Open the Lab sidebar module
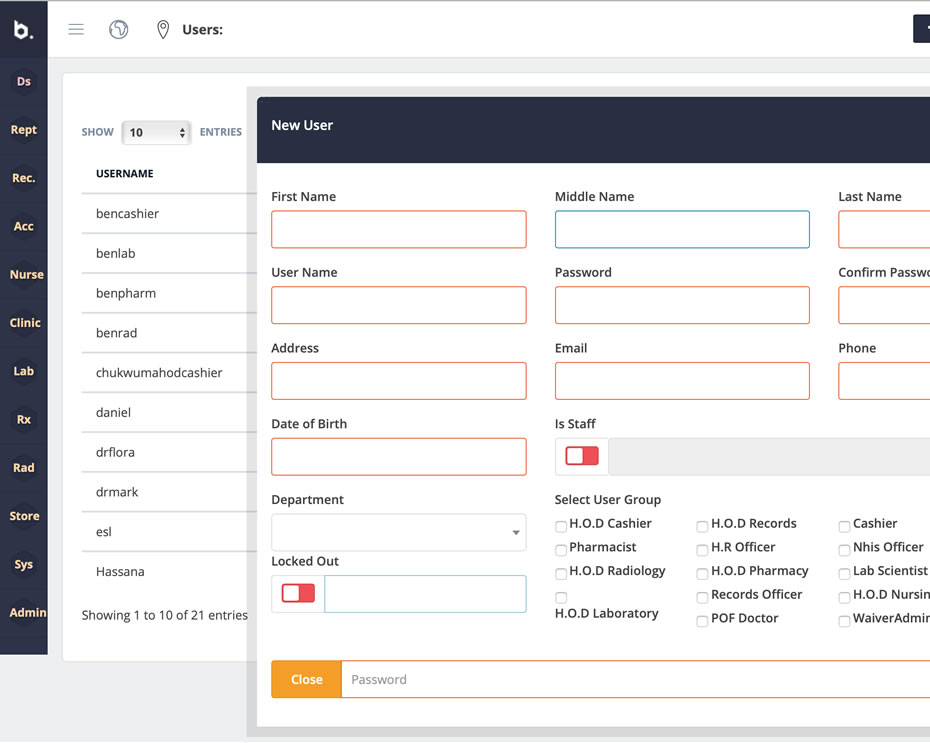This screenshot has width=930, height=743. [24, 371]
